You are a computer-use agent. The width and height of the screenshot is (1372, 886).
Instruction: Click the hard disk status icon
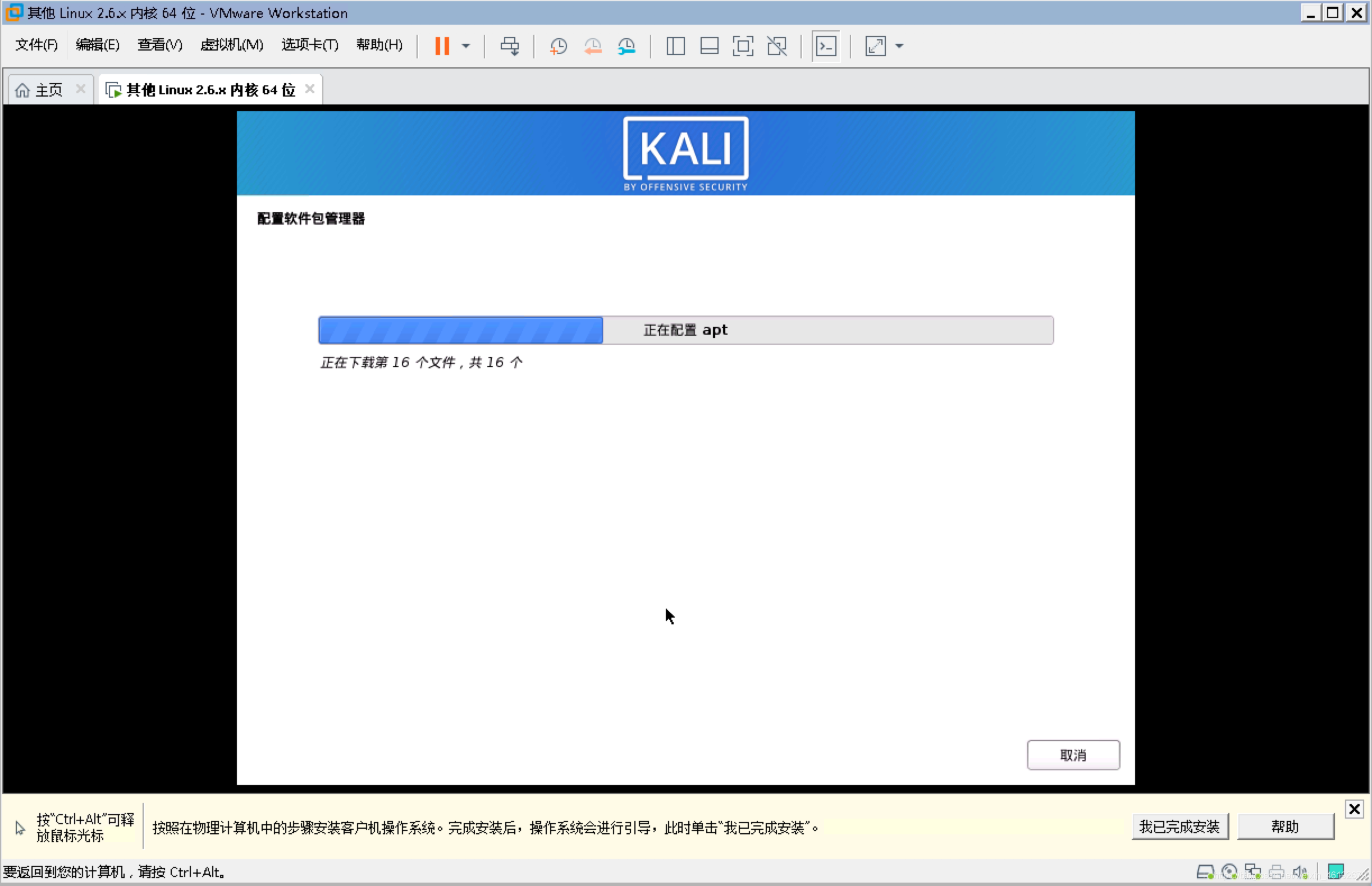pos(1205,872)
